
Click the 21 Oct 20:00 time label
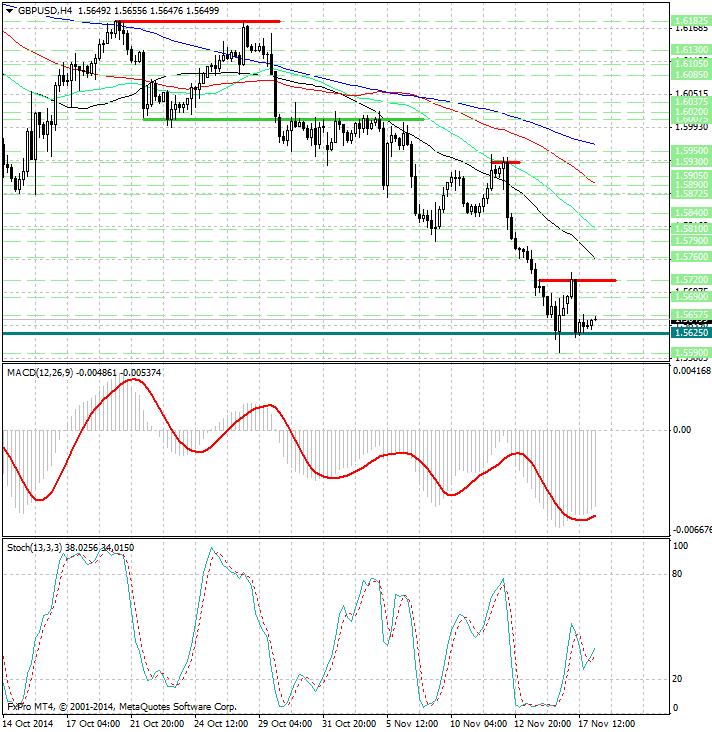tap(157, 724)
